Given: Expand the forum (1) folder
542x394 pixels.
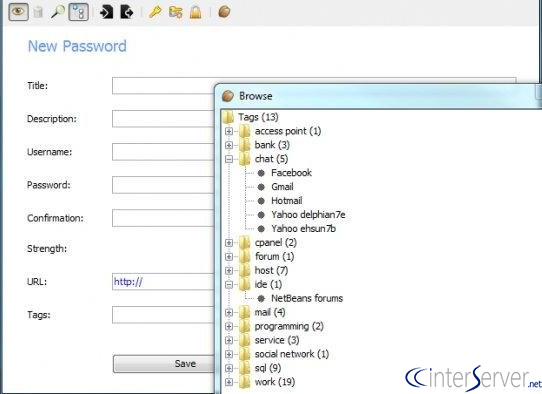Looking at the screenshot, I should point(228,256).
